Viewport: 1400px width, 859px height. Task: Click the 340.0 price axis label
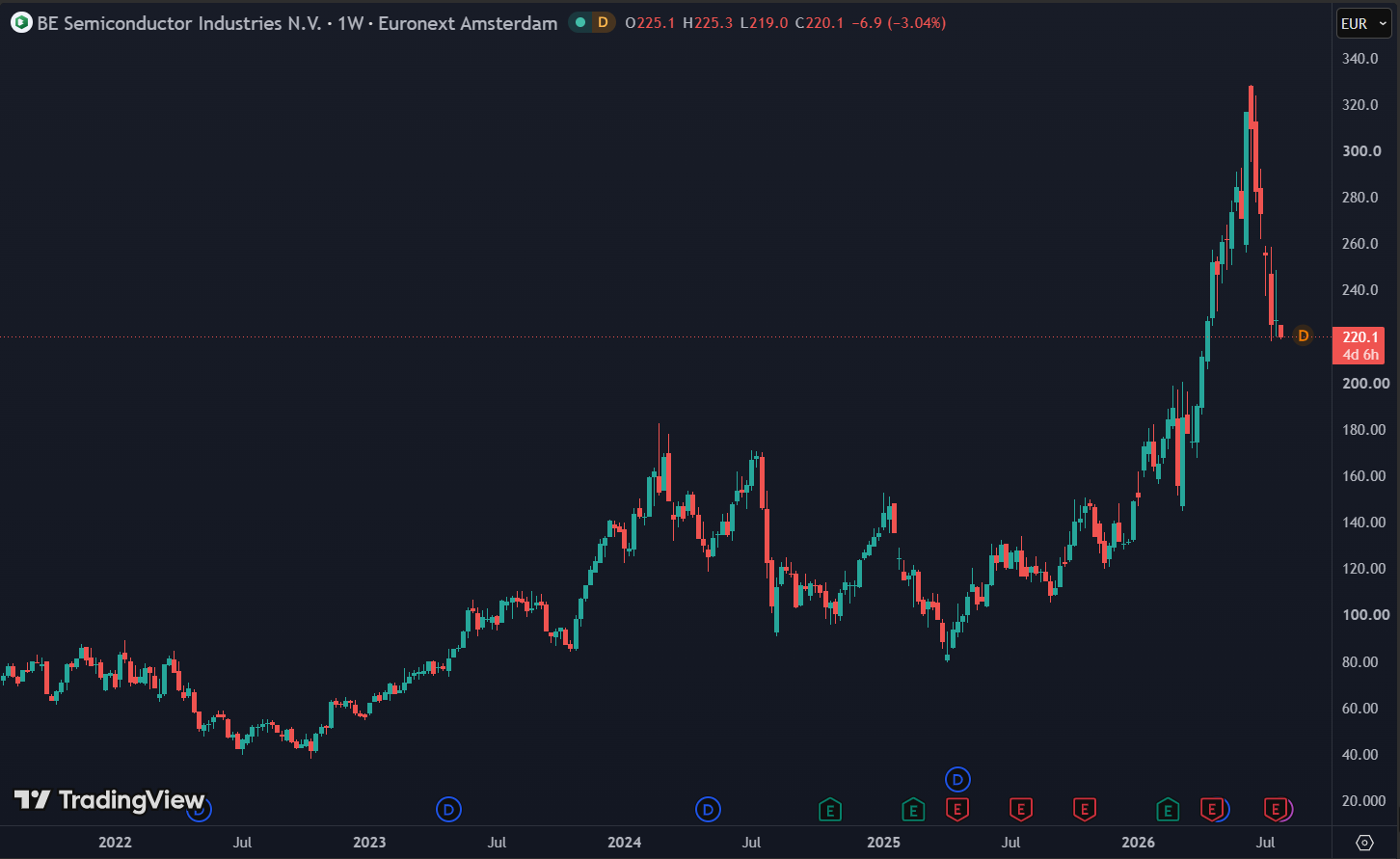tap(1362, 59)
